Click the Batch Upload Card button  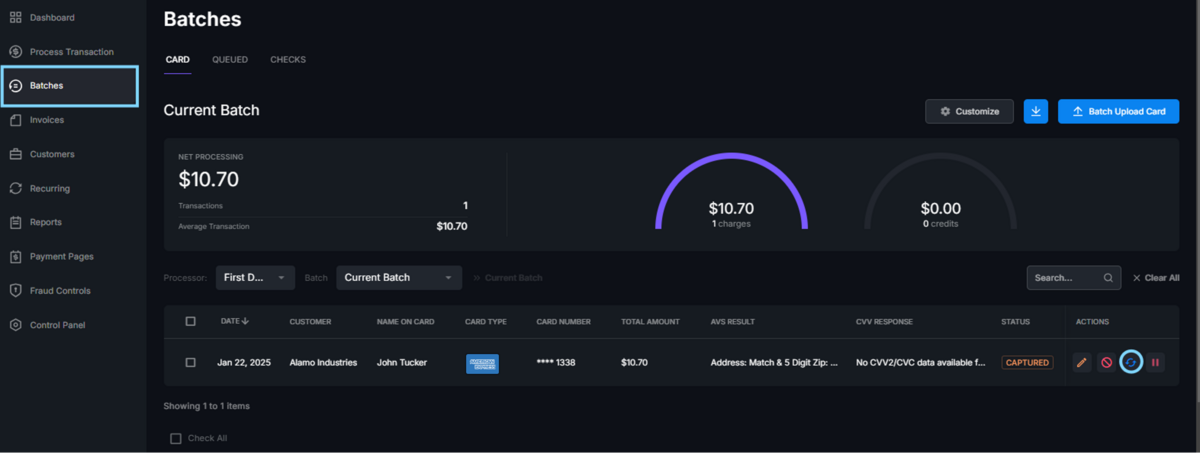1118,111
